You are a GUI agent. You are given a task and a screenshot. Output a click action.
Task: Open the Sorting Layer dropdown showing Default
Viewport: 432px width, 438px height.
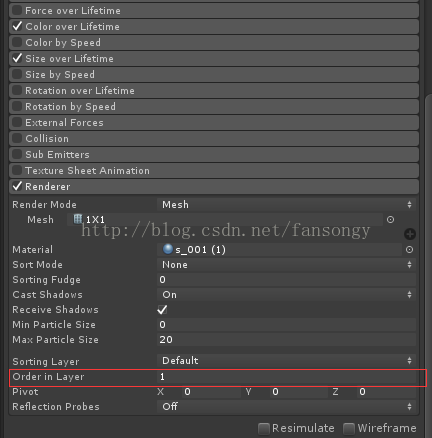[x=286, y=361]
